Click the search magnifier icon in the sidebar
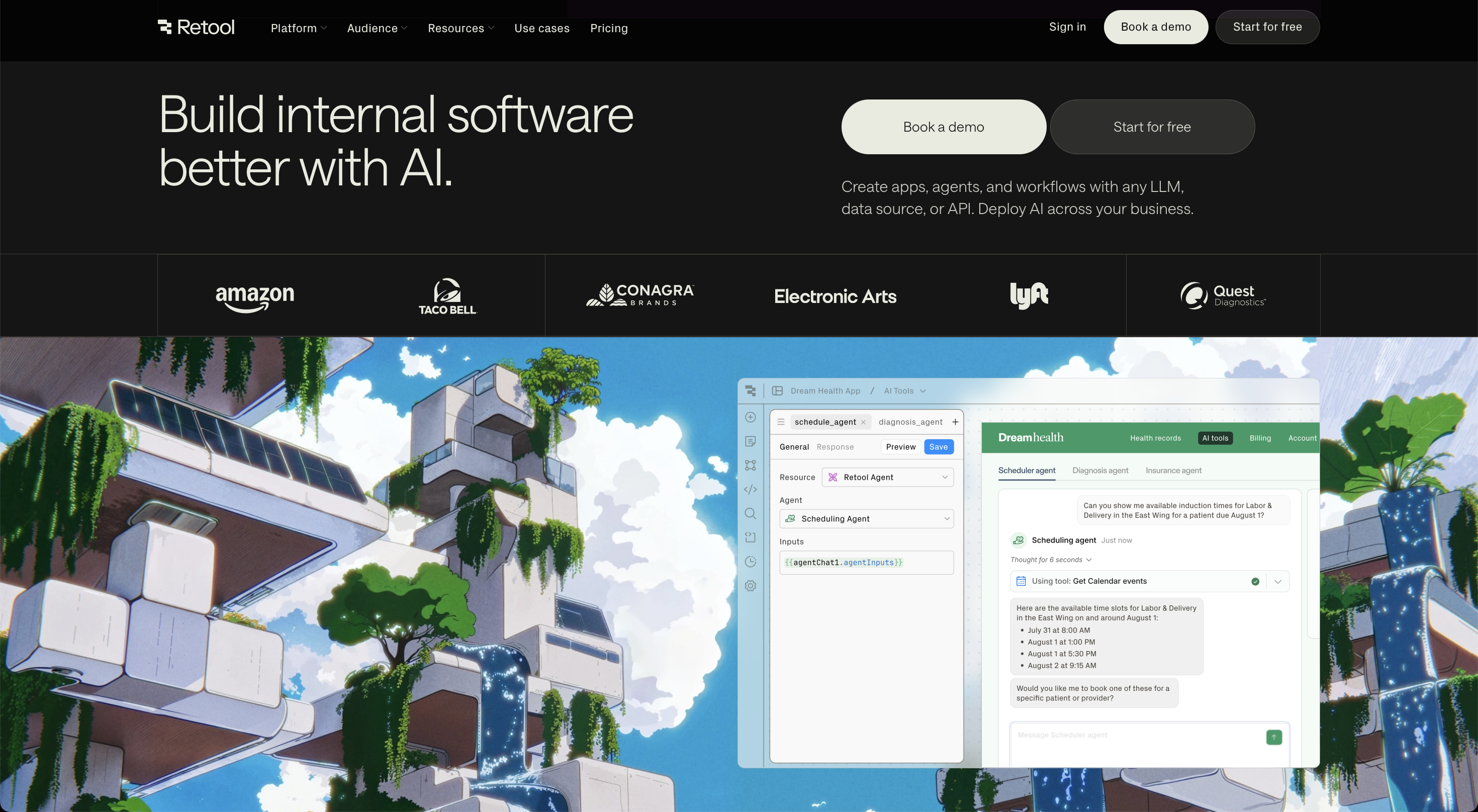 (x=751, y=514)
